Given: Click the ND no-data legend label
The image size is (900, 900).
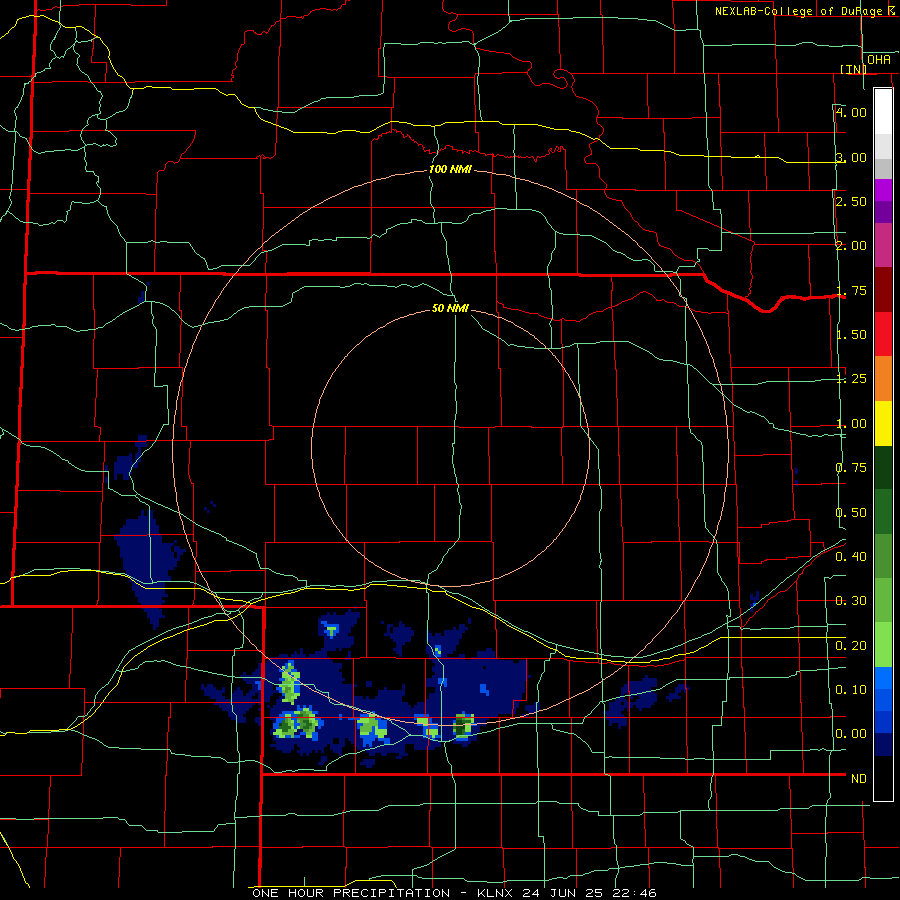Looking at the screenshot, I should [859, 779].
